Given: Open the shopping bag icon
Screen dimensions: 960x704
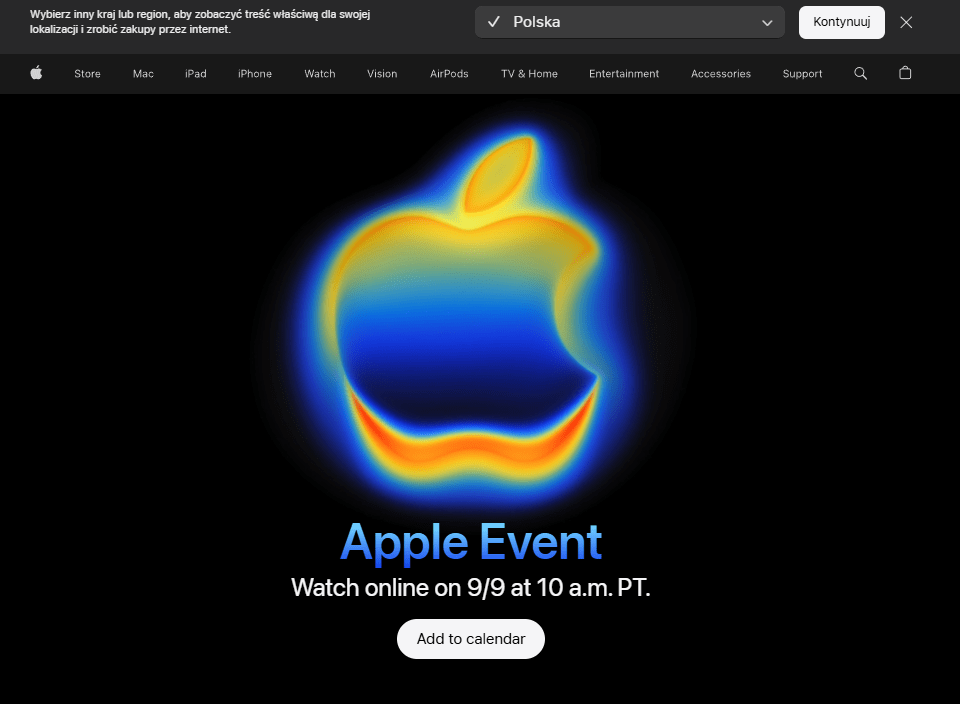Looking at the screenshot, I should 905,73.
